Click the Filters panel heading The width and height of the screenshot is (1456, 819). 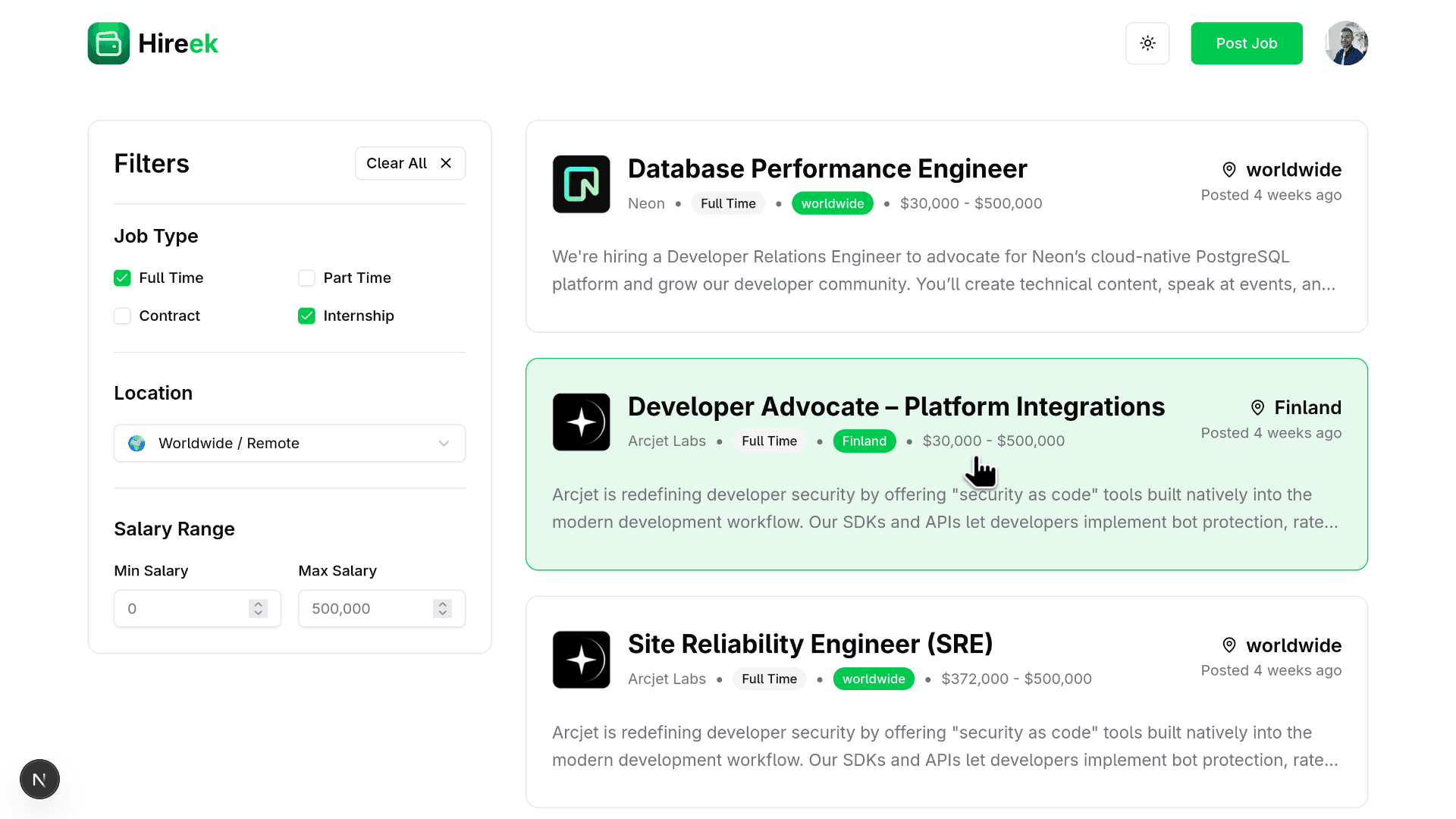tap(152, 163)
